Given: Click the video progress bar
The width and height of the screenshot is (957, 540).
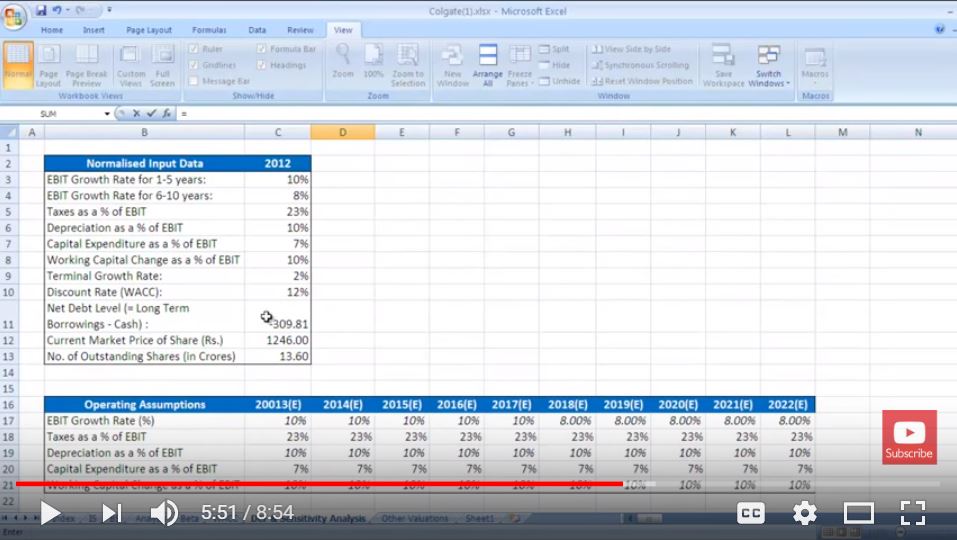Looking at the screenshot, I should pos(478,484).
